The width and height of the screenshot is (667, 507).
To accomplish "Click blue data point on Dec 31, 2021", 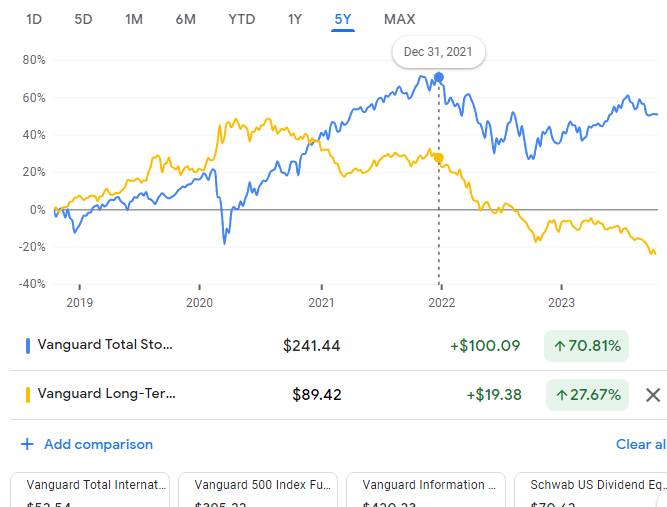I will coord(439,77).
